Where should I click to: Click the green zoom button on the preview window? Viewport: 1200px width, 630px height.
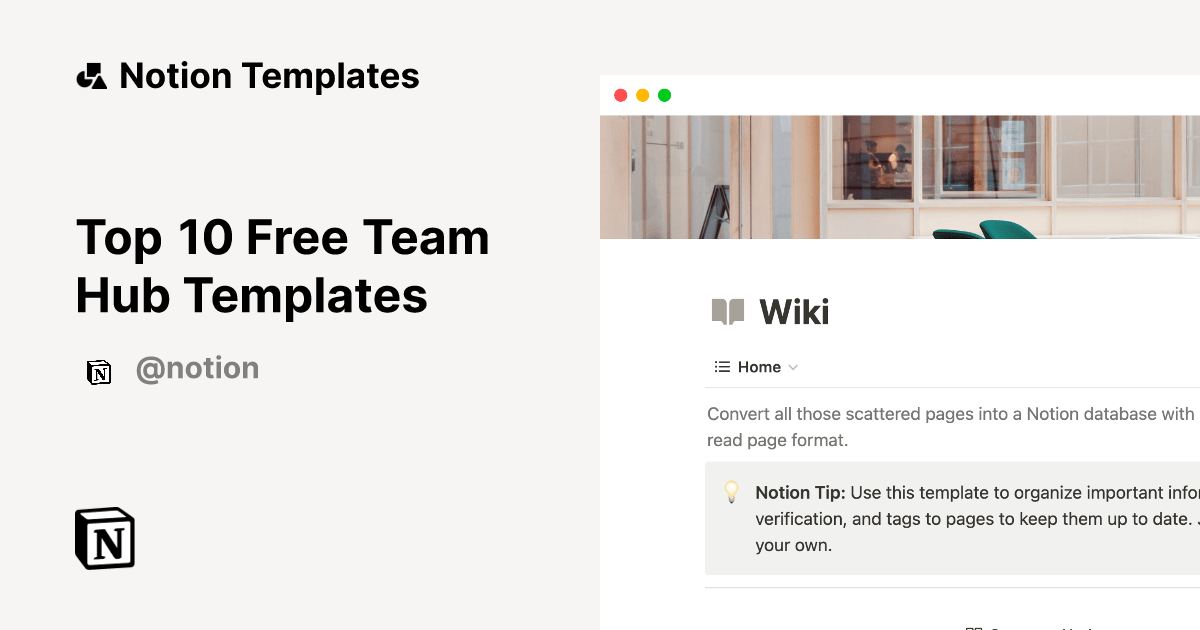664,95
